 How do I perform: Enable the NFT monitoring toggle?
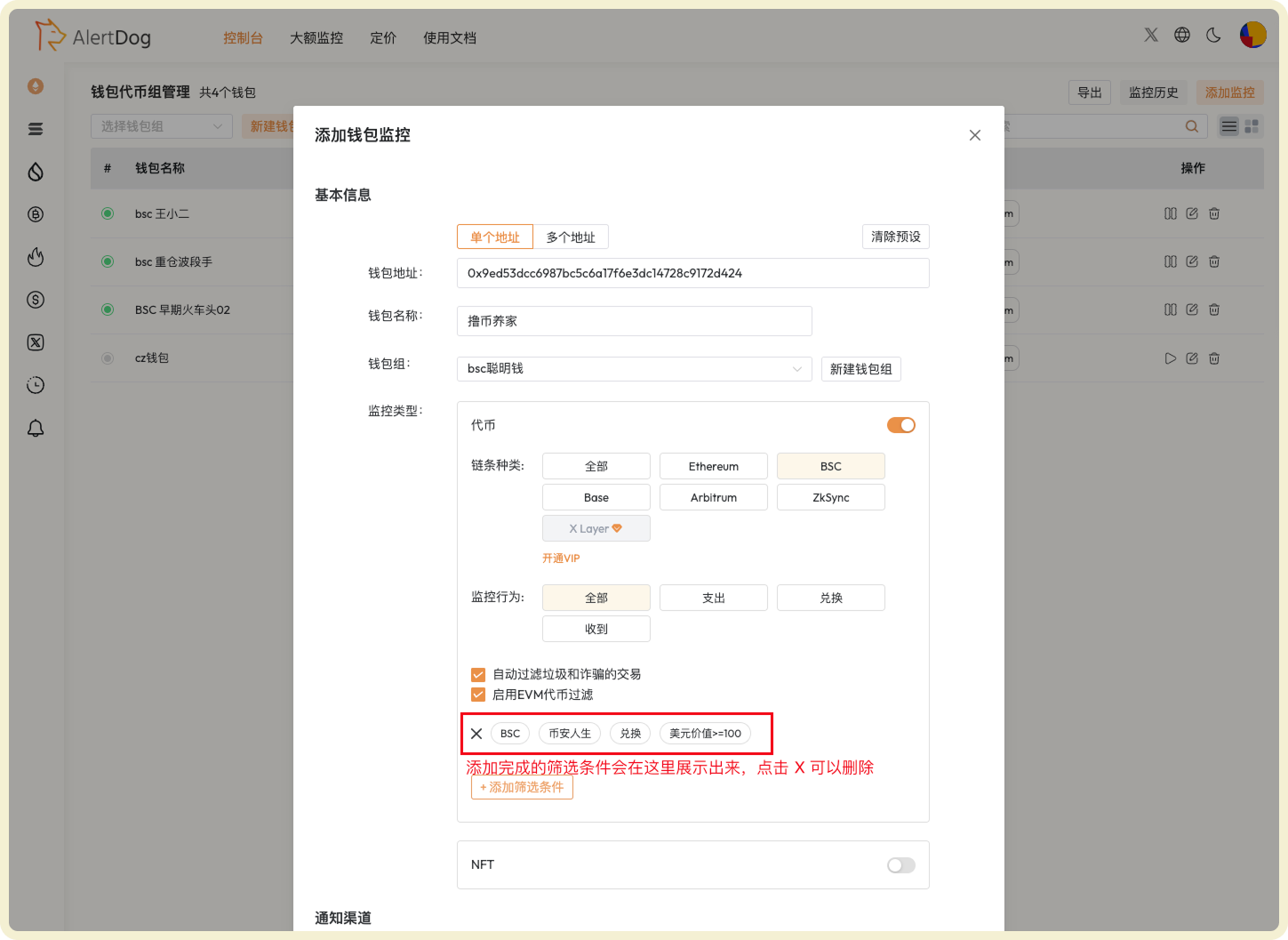pyautogui.click(x=900, y=864)
